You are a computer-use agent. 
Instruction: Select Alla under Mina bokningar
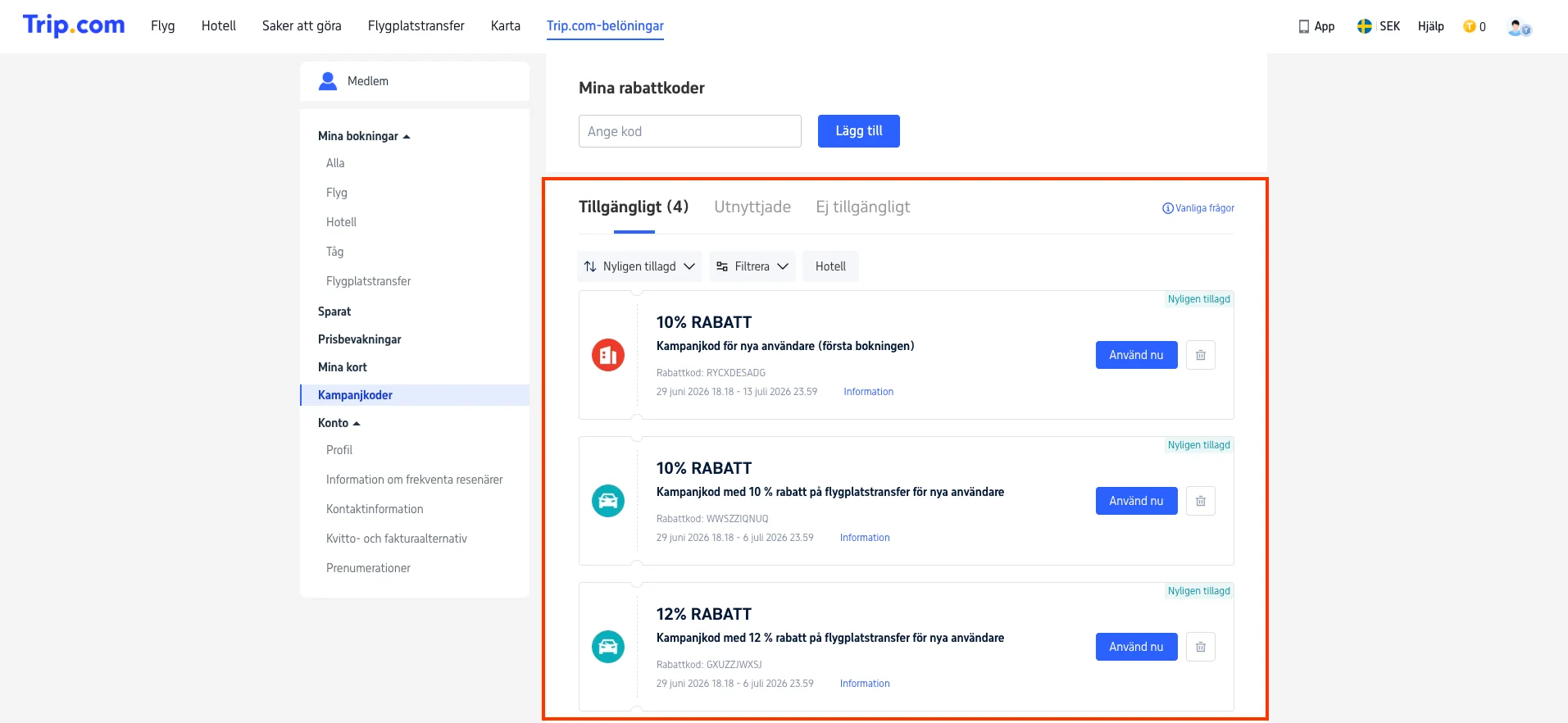[335, 163]
